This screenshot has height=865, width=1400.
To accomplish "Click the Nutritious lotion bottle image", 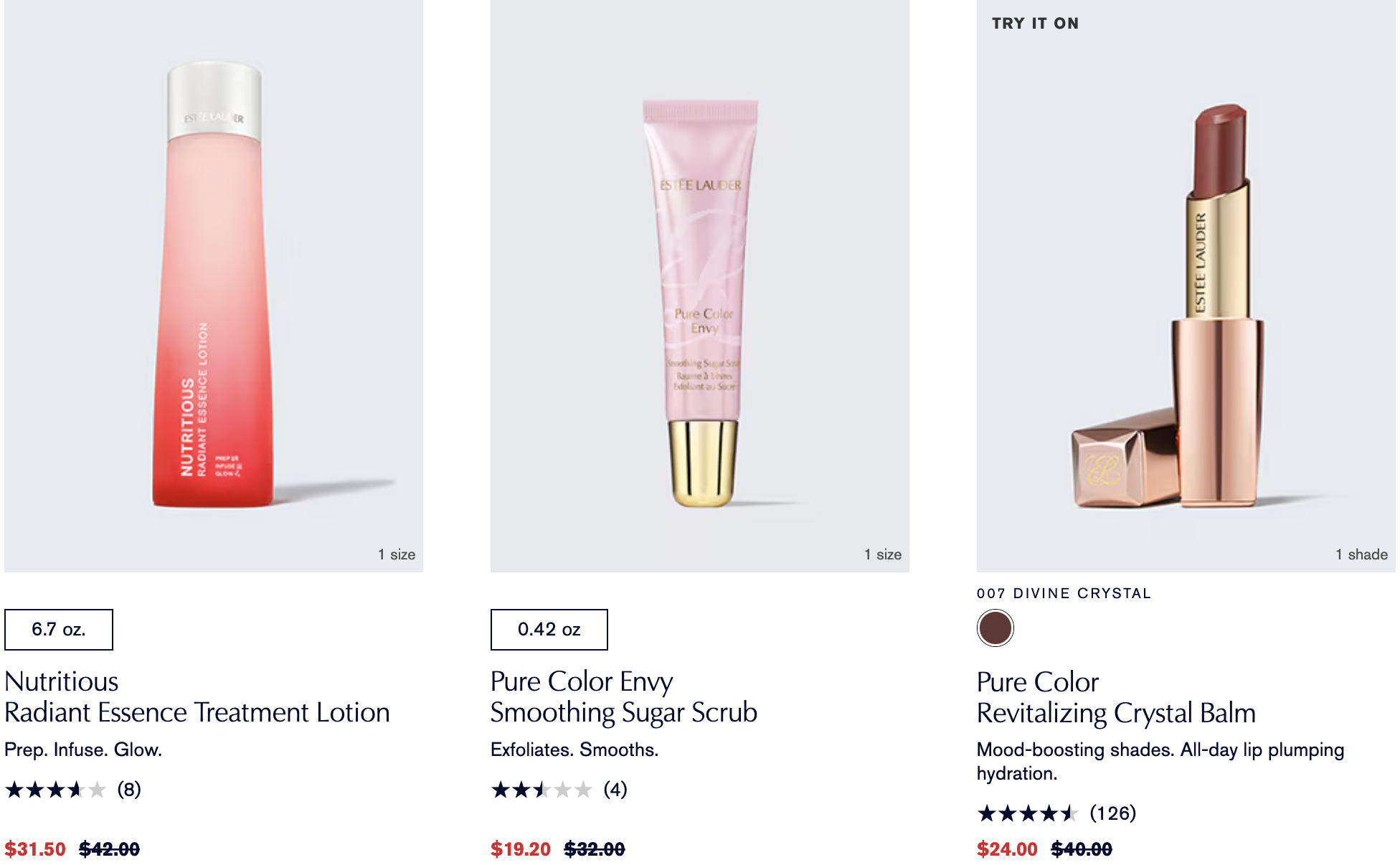I will [213, 287].
